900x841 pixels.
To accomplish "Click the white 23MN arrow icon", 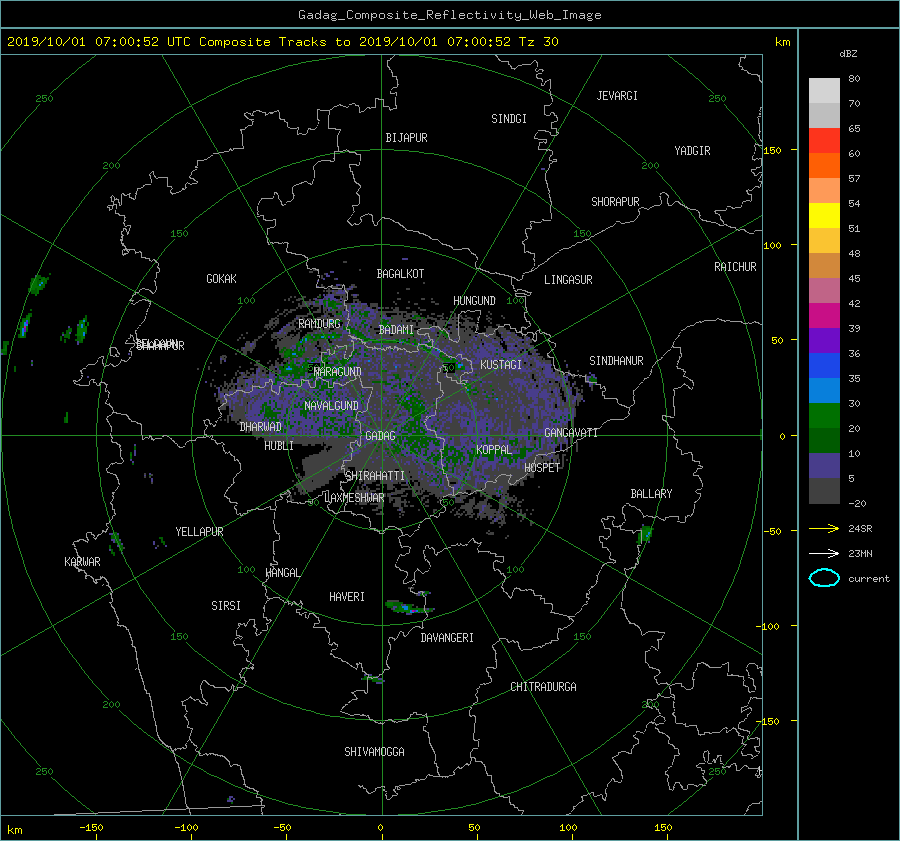I will (x=824, y=553).
